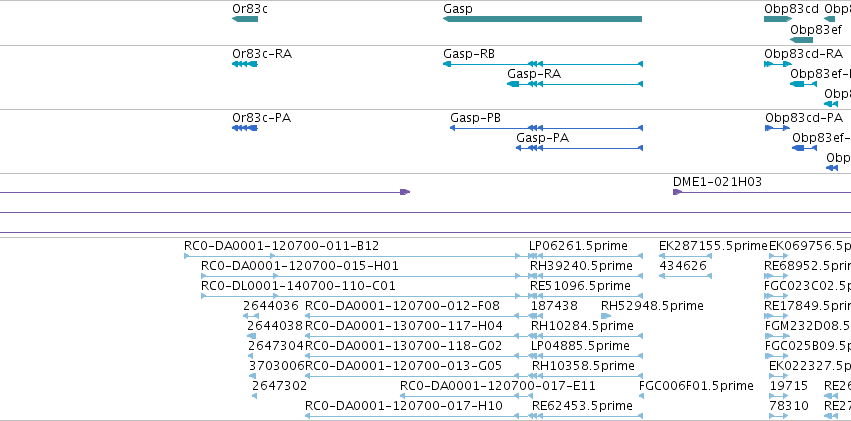Click the RH39240.5prime EST label
The height and width of the screenshot is (421, 851).
click(581, 266)
